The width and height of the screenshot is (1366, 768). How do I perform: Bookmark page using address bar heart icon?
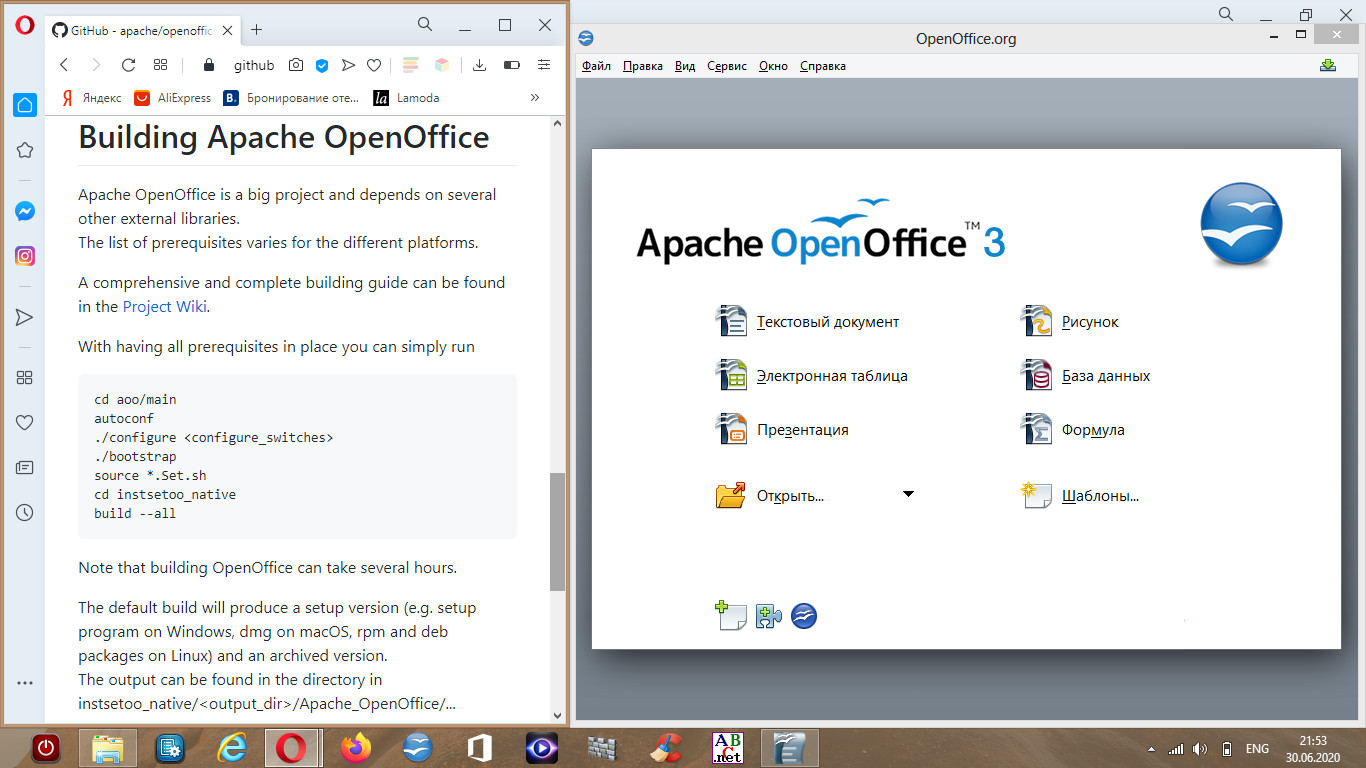pyautogui.click(x=374, y=65)
